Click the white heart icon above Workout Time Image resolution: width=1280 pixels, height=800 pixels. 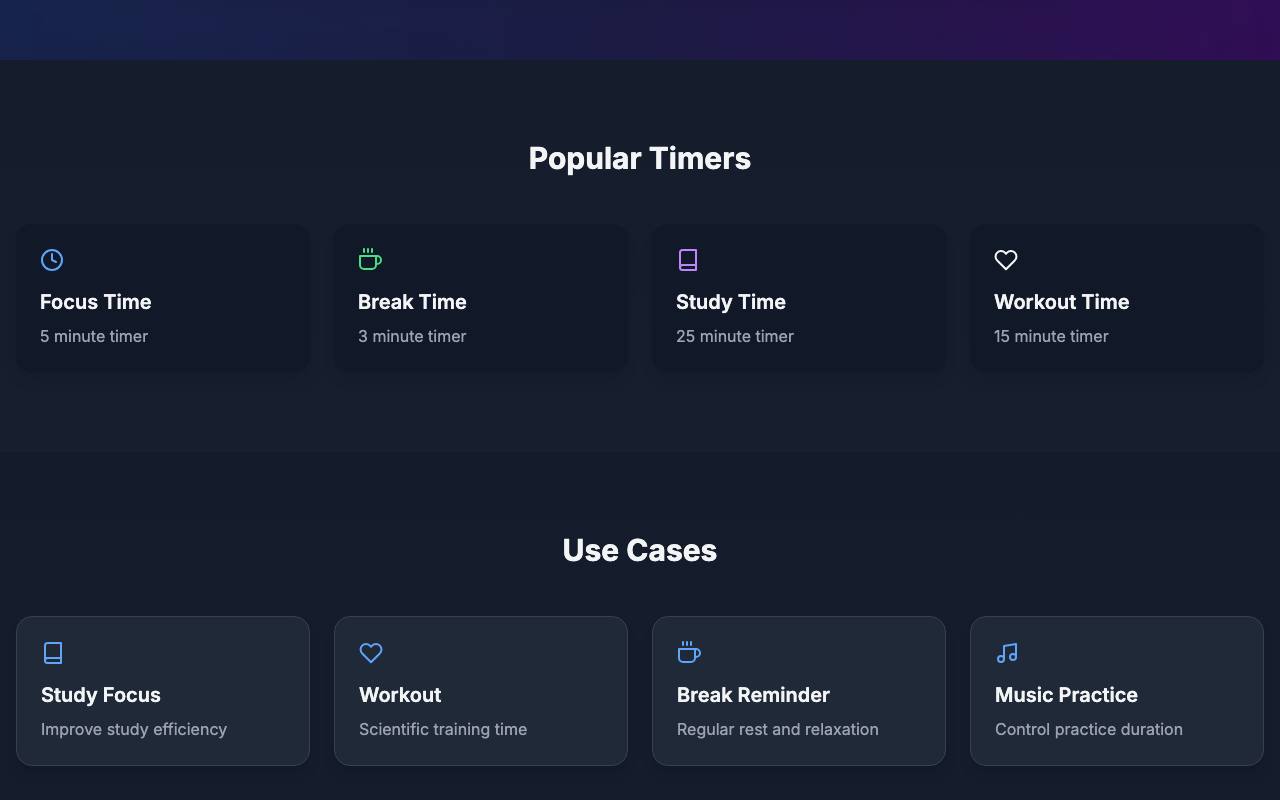click(1006, 260)
